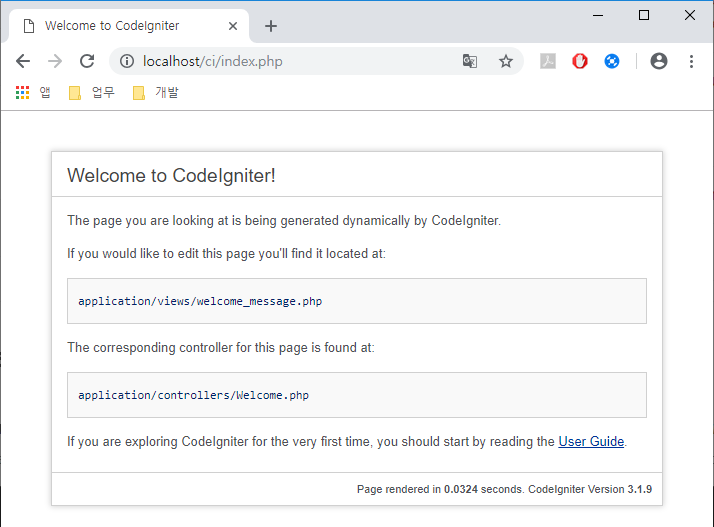The image size is (714, 527).
Task: Click the address bar URL localhost/ci/index.php
Action: click(213, 61)
